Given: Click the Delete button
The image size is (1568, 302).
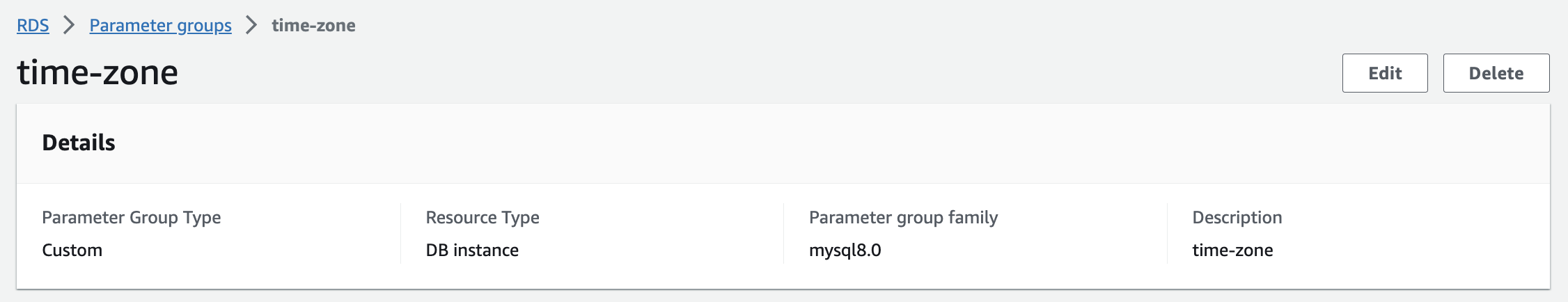Looking at the screenshot, I should click(x=1496, y=73).
